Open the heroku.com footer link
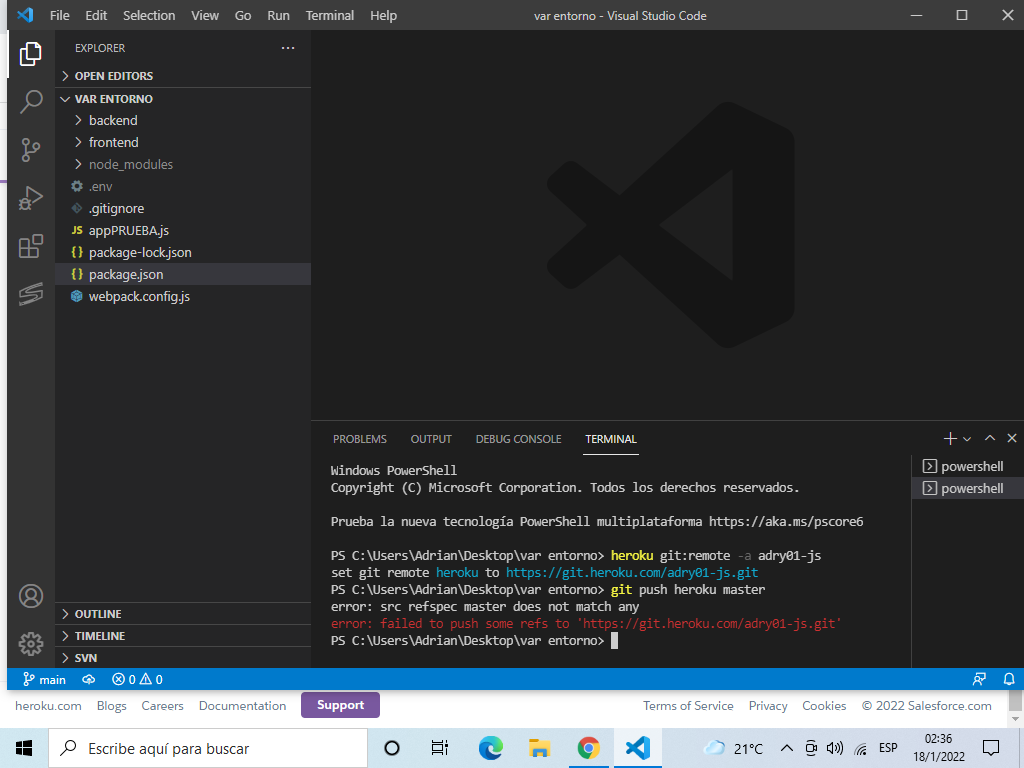Screen dimensions: 1024x768 click(x=48, y=706)
